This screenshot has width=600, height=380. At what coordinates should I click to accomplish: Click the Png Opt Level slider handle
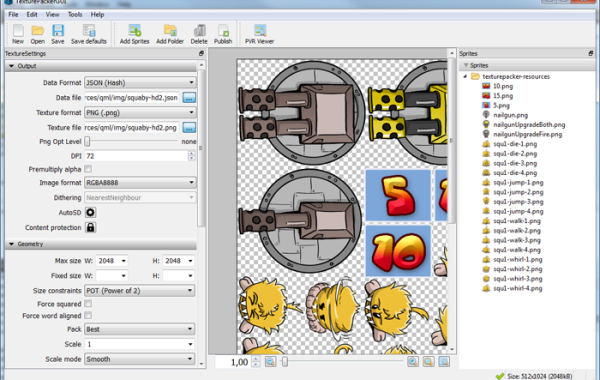[87, 141]
